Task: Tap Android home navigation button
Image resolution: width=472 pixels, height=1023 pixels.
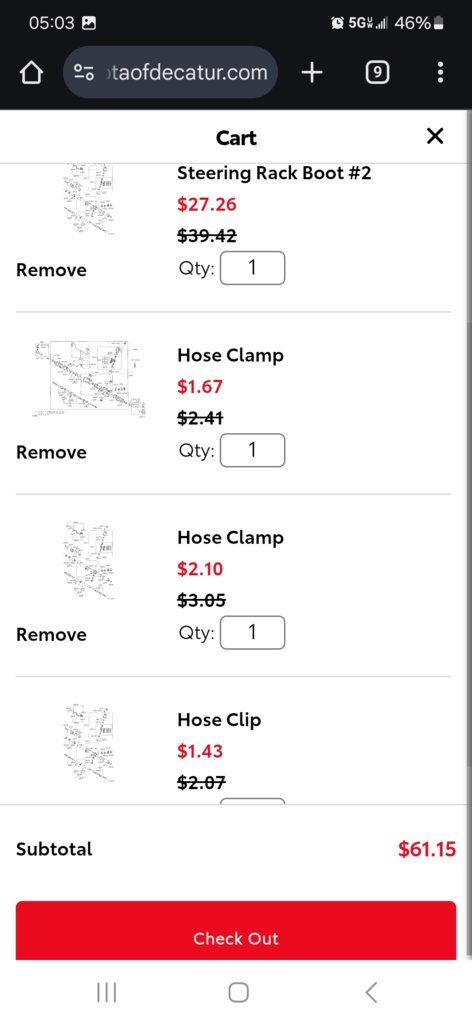Action: coord(238,992)
